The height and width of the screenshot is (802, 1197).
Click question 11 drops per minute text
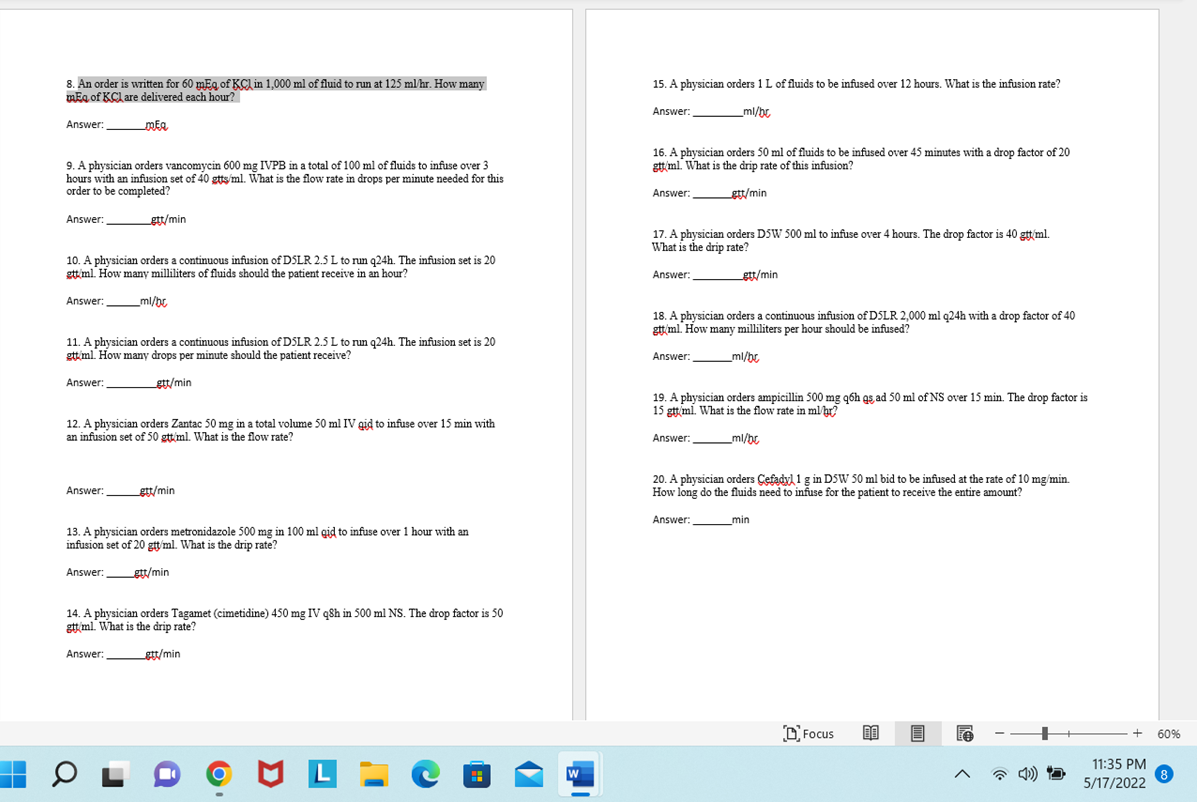[x=281, y=348]
